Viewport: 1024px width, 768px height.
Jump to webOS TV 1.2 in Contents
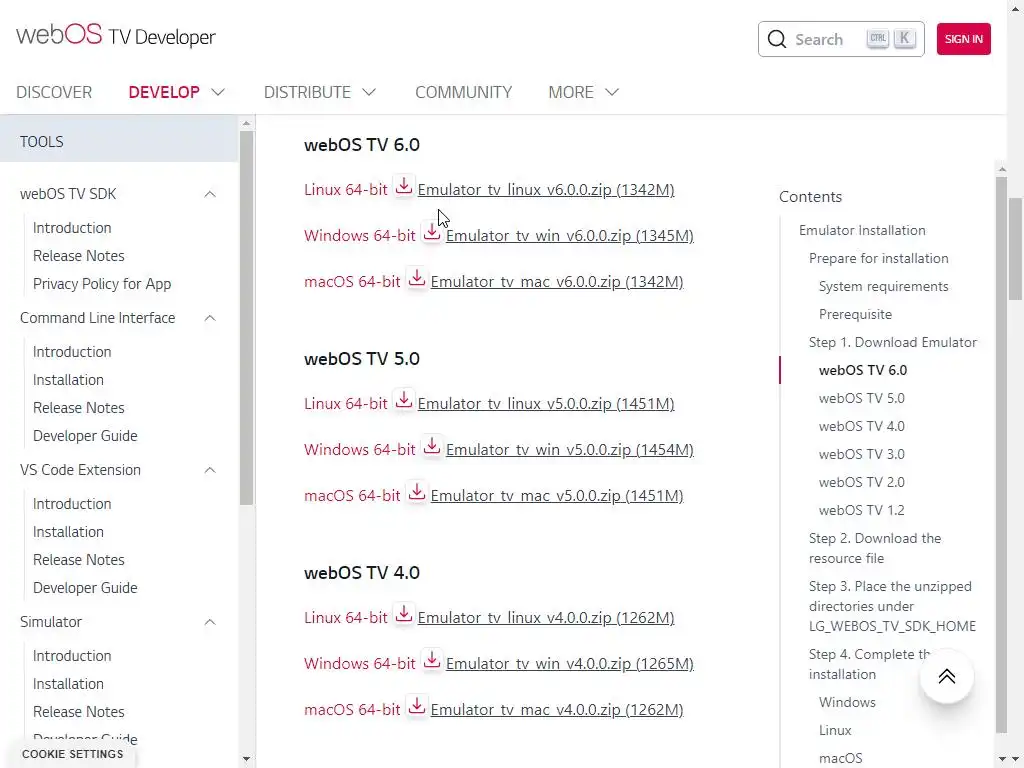coord(861,511)
